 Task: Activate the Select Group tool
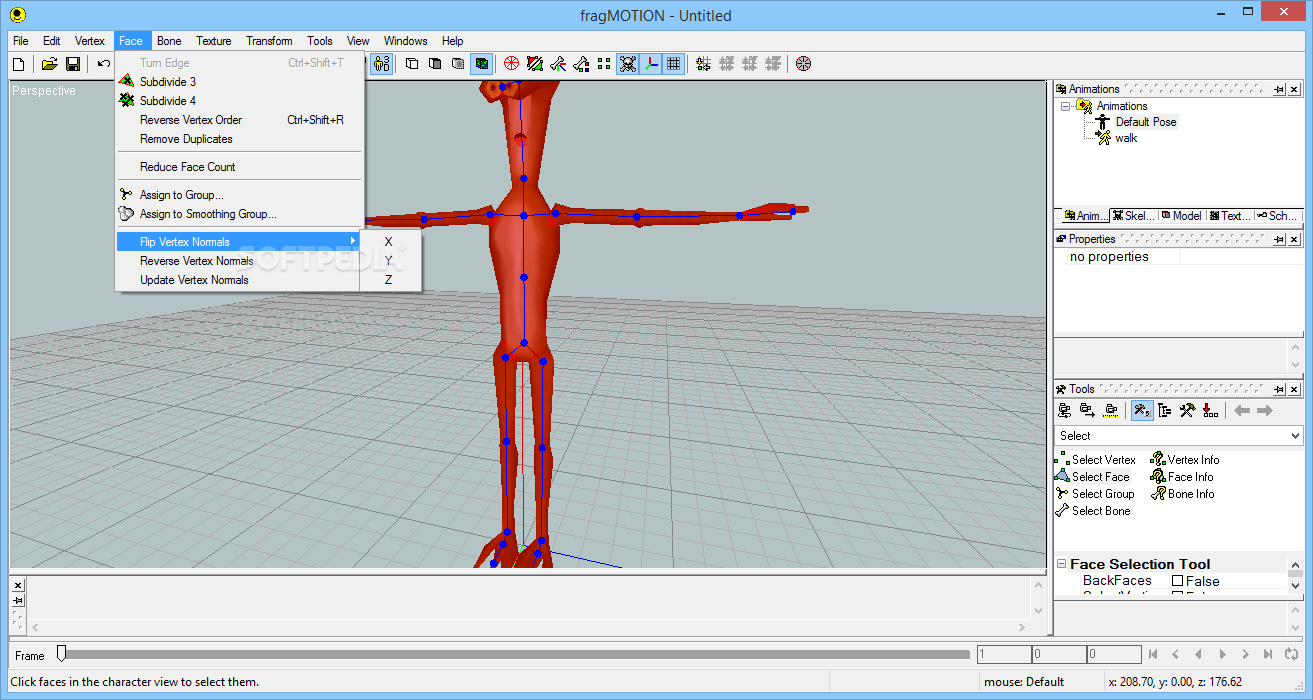1095,494
